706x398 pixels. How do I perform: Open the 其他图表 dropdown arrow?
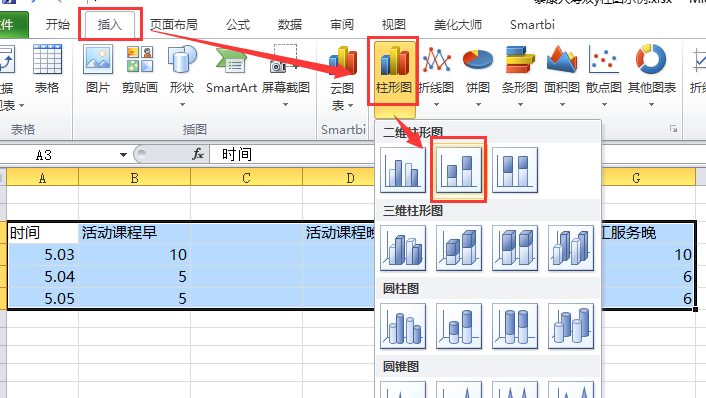tap(652, 105)
